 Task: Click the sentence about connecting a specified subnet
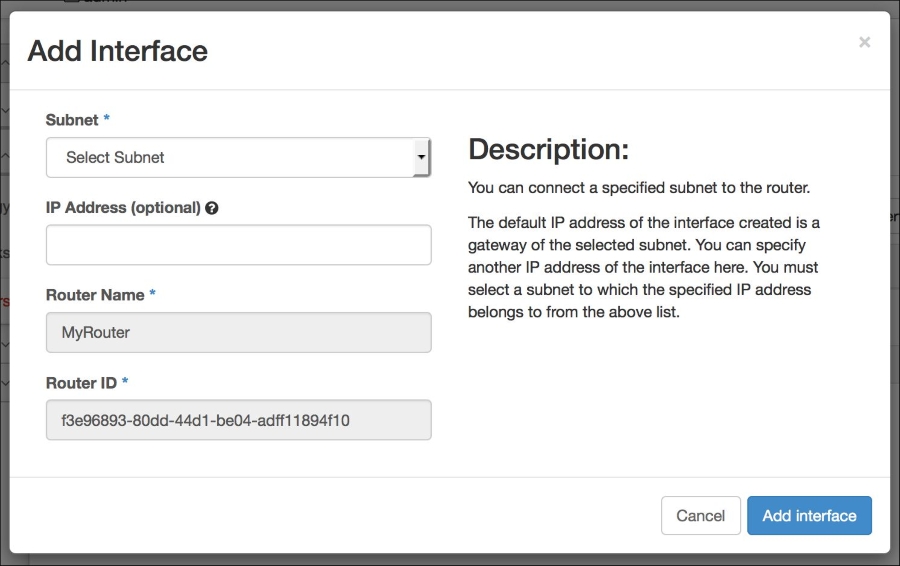coord(639,188)
